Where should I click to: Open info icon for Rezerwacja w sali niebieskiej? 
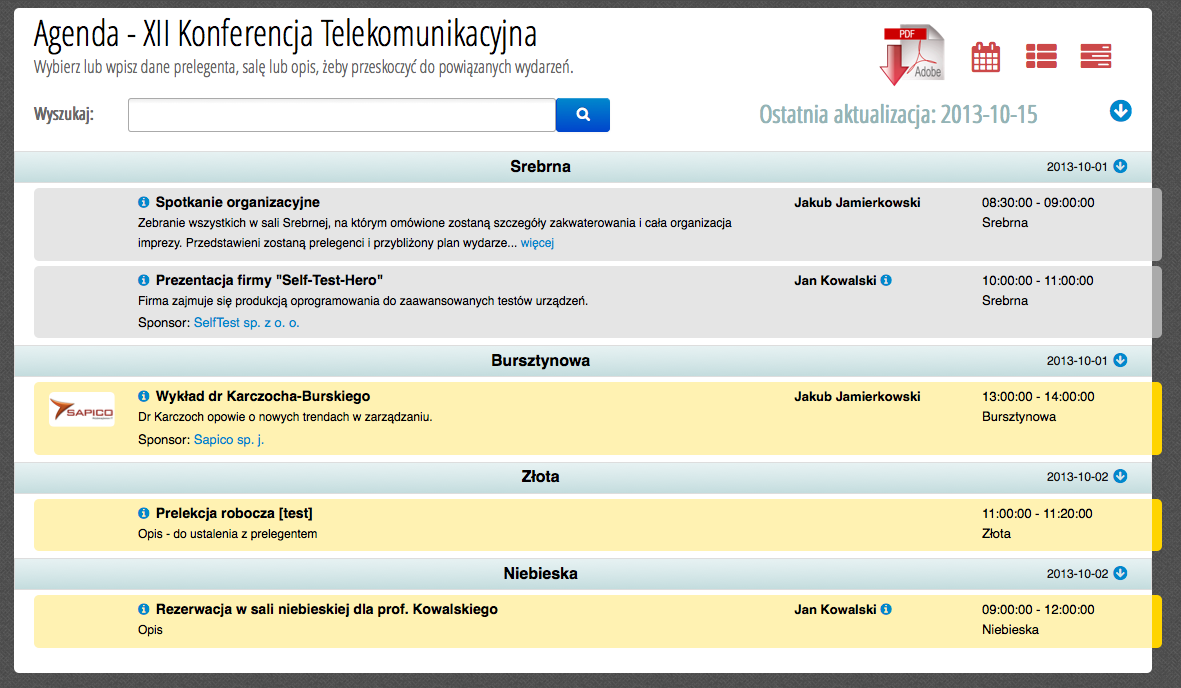tap(144, 609)
